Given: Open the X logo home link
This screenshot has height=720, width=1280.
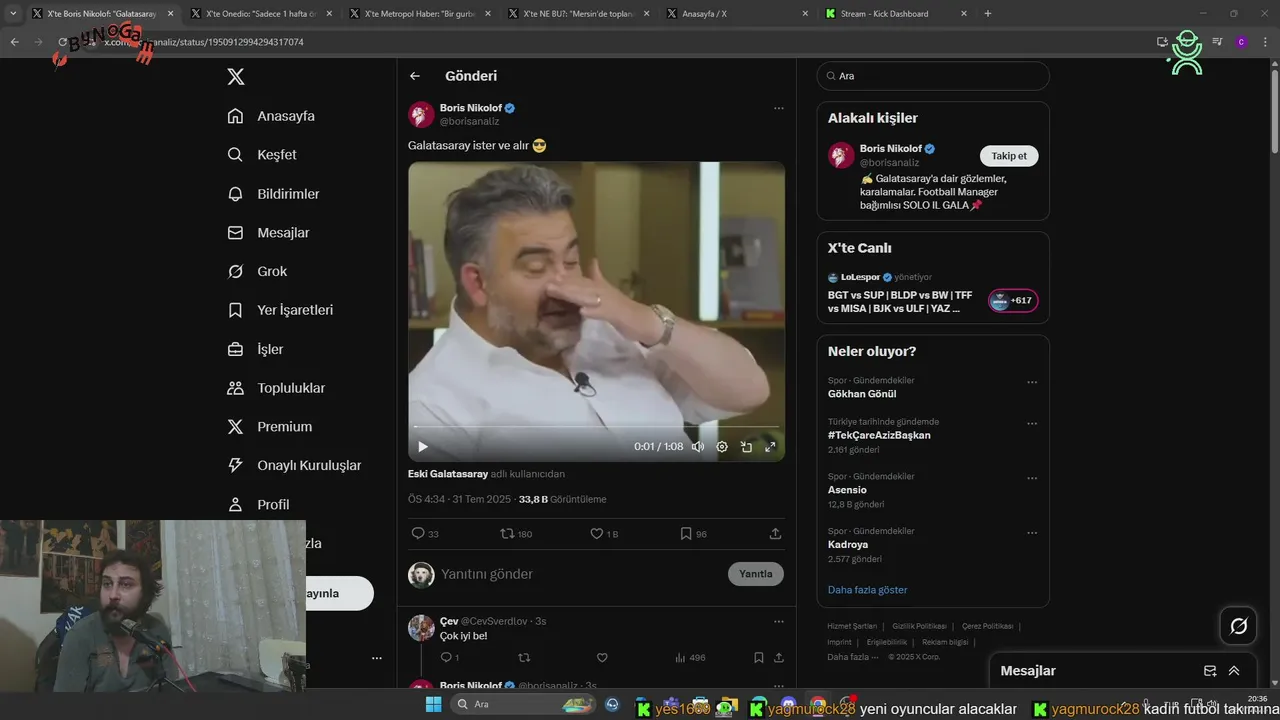Looking at the screenshot, I should tap(235, 77).
